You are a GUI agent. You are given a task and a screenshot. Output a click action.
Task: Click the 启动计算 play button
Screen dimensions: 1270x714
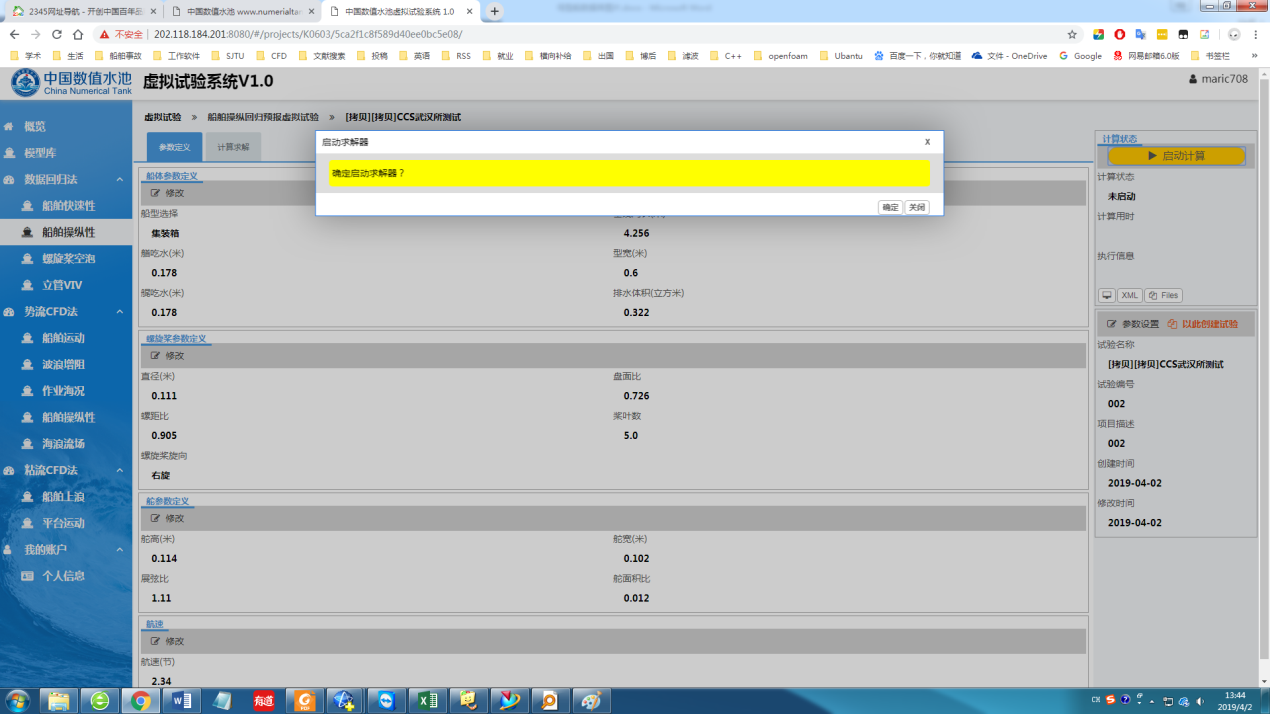(x=1176, y=156)
